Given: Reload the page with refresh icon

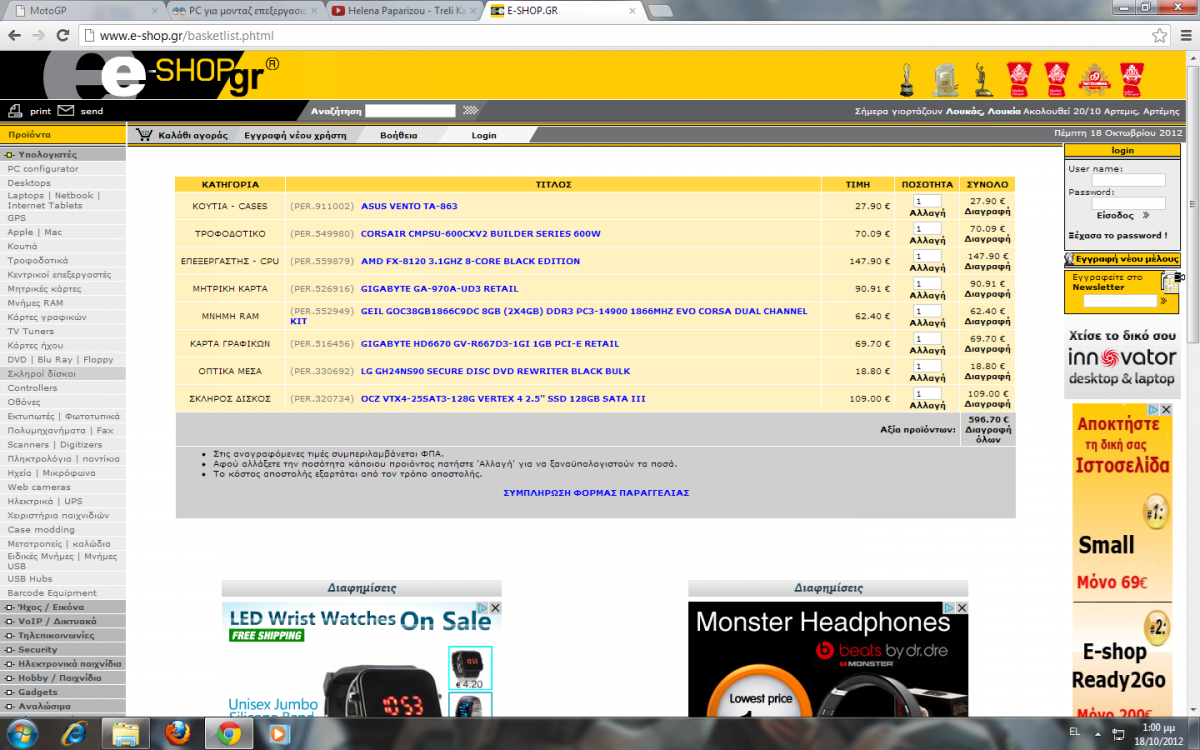Looking at the screenshot, I should 62,35.
